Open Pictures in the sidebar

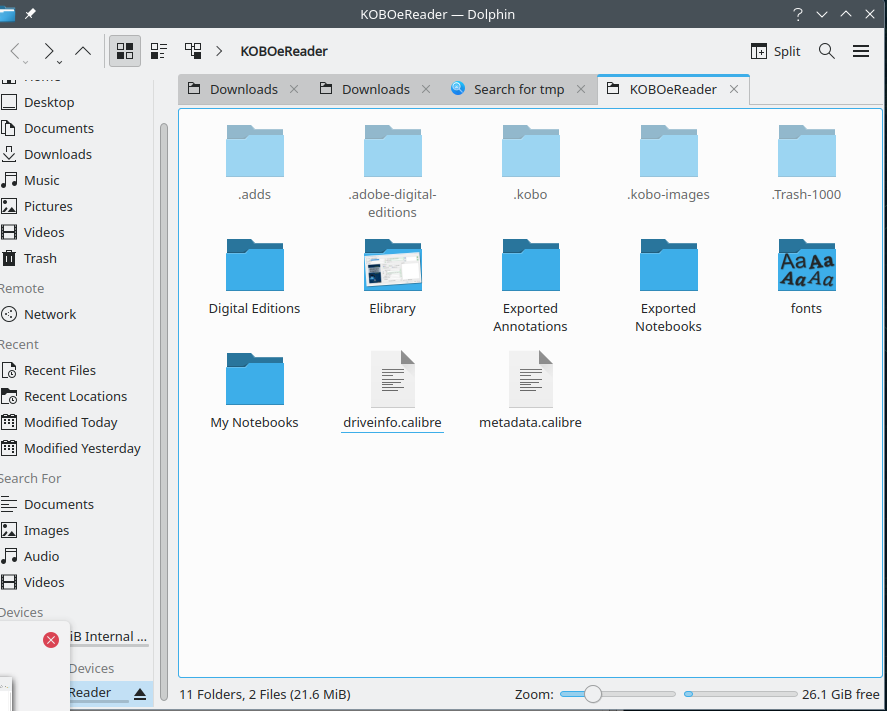coord(76,206)
